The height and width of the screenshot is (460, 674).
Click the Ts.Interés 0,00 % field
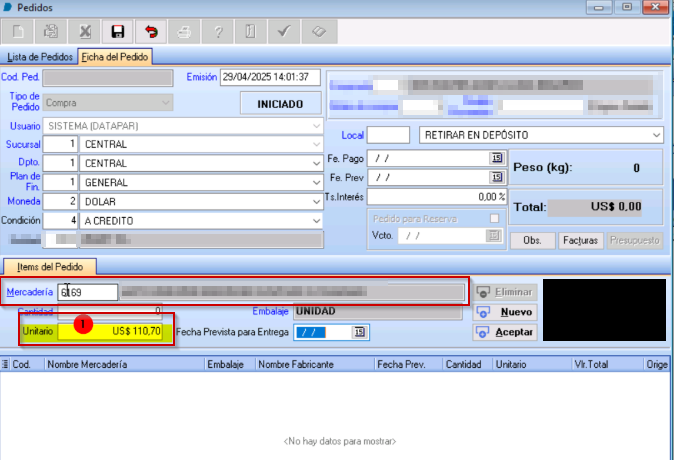click(437, 197)
